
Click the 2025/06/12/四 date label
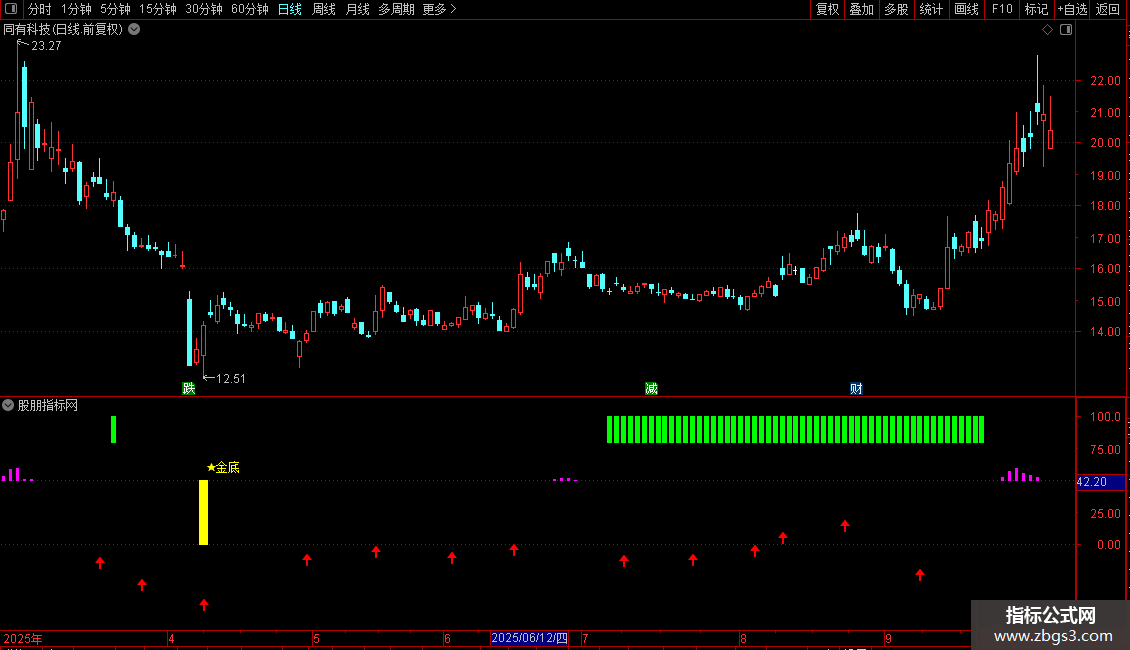pyautogui.click(x=529, y=638)
